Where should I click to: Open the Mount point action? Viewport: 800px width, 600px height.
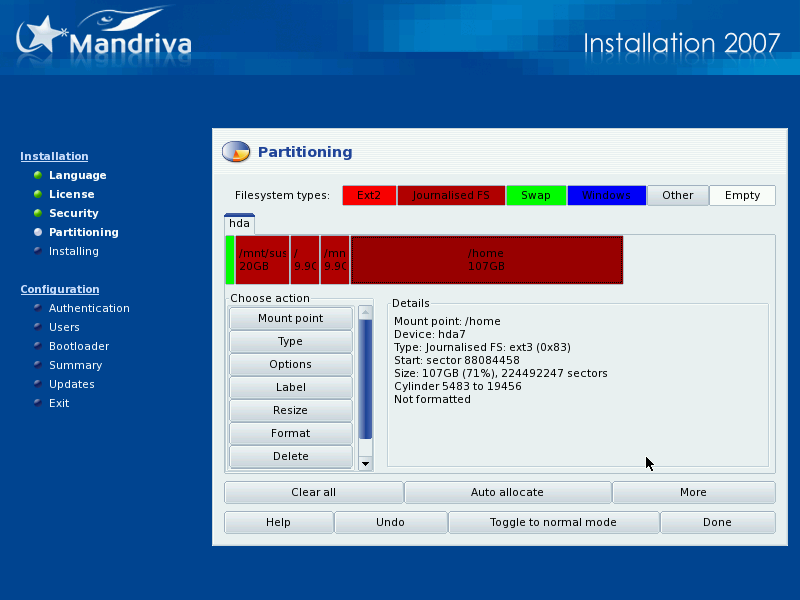(291, 318)
